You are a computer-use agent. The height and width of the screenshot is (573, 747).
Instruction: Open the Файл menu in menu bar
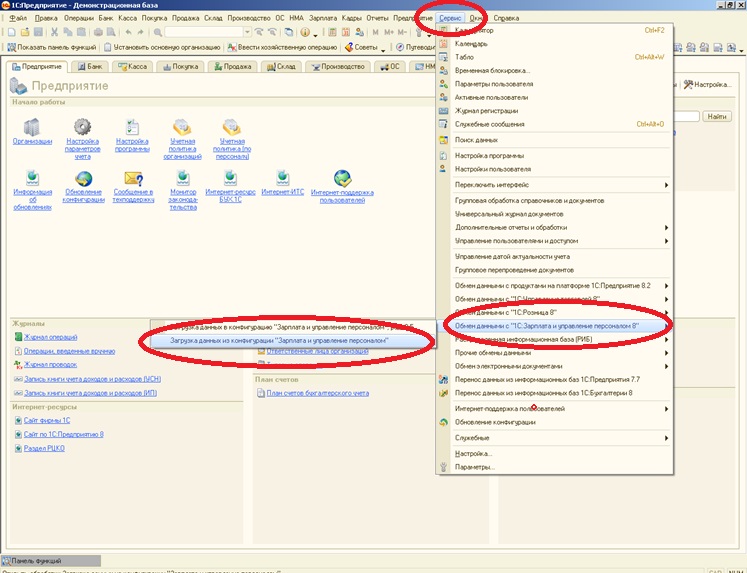coord(18,18)
